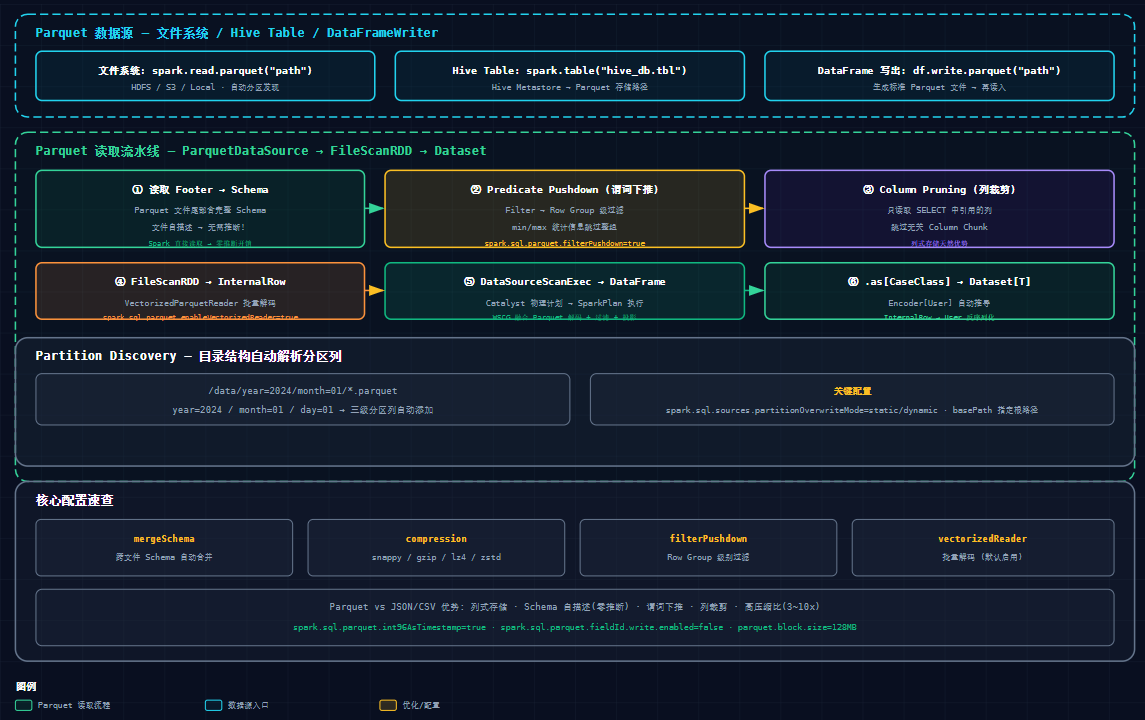1145x720 pixels.
Task: Click 'Encoder[User] 自动推导' text
Action: coord(939,303)
